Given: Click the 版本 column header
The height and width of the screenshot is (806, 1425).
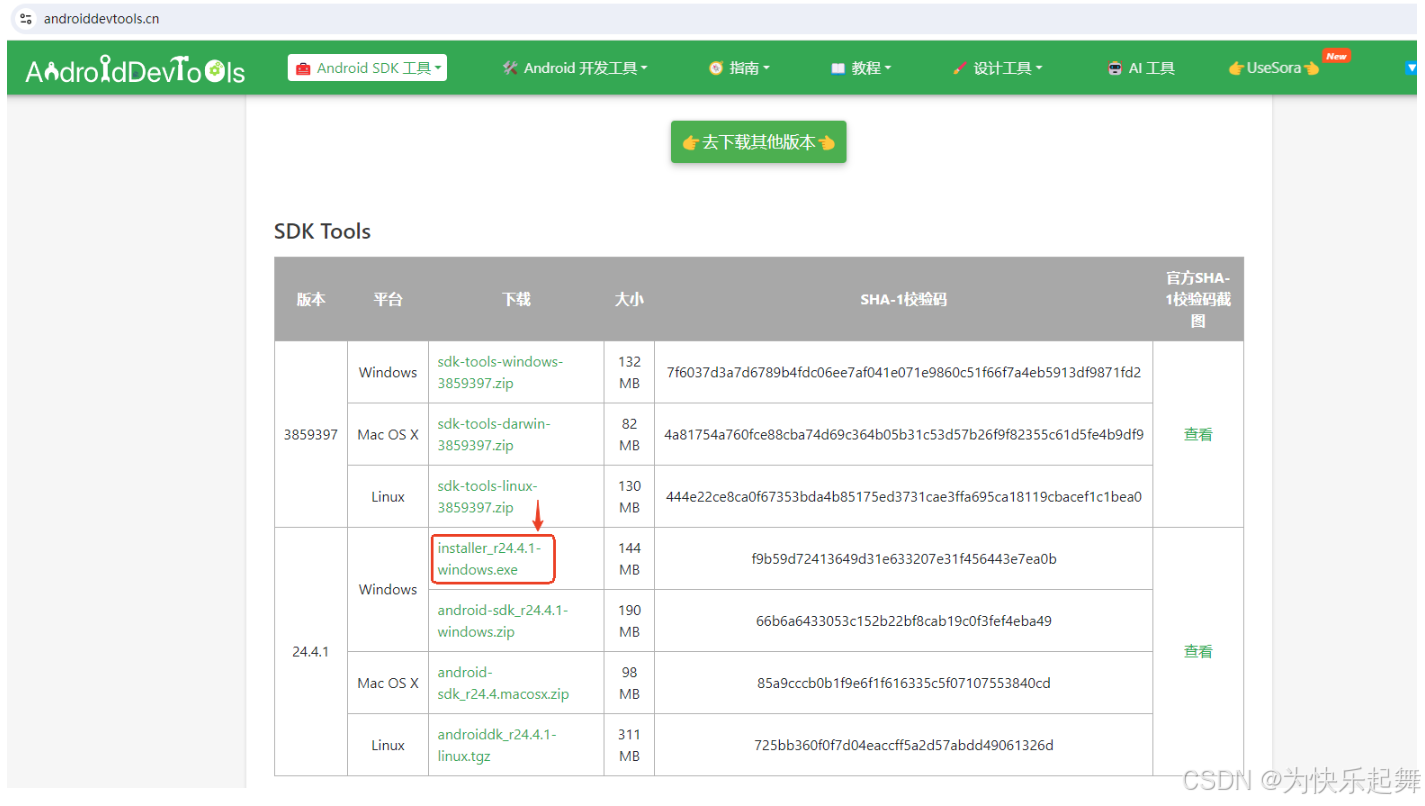Looking at the screenshot, I should [311, 299].
